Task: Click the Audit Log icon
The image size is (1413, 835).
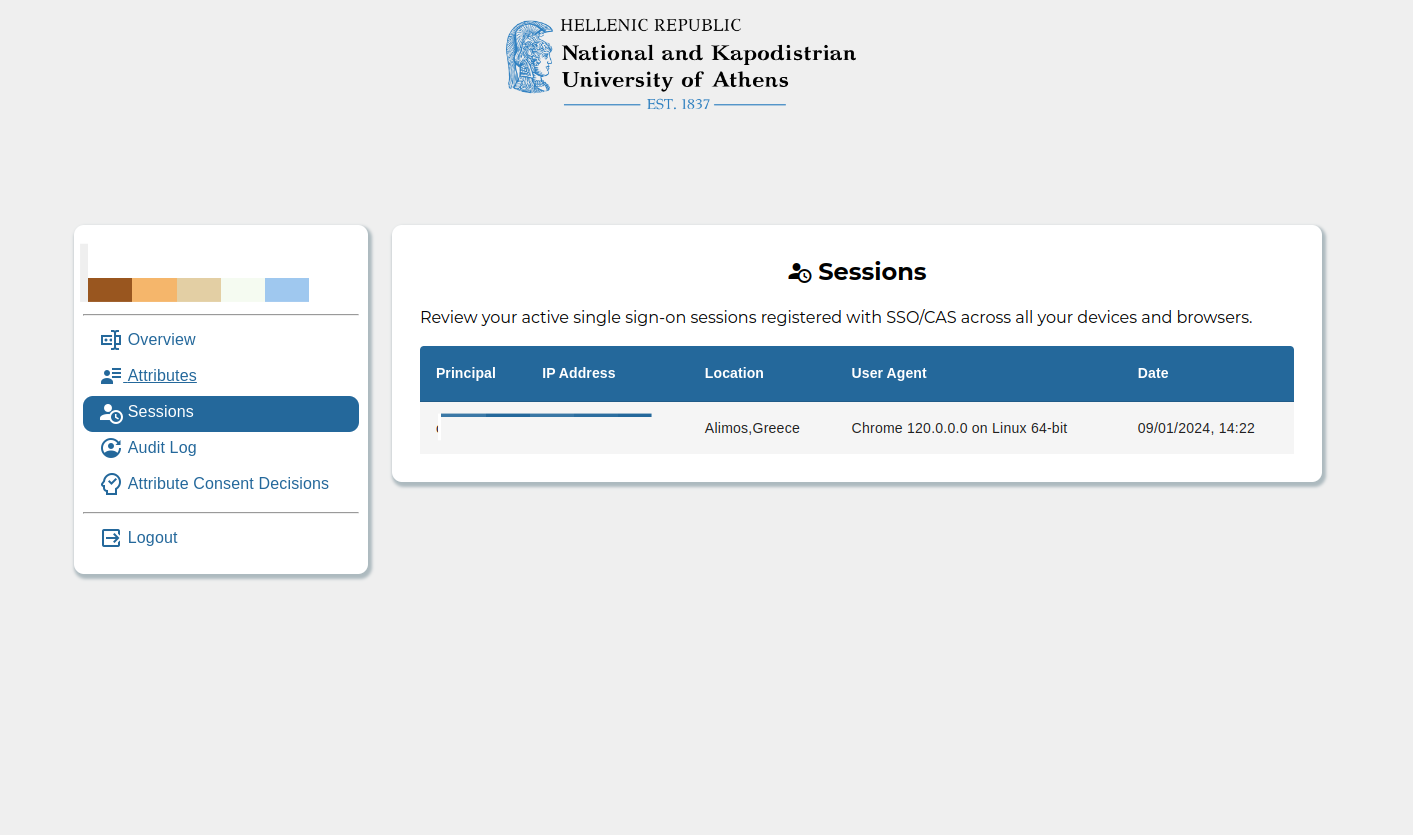Action: [111, 448]
